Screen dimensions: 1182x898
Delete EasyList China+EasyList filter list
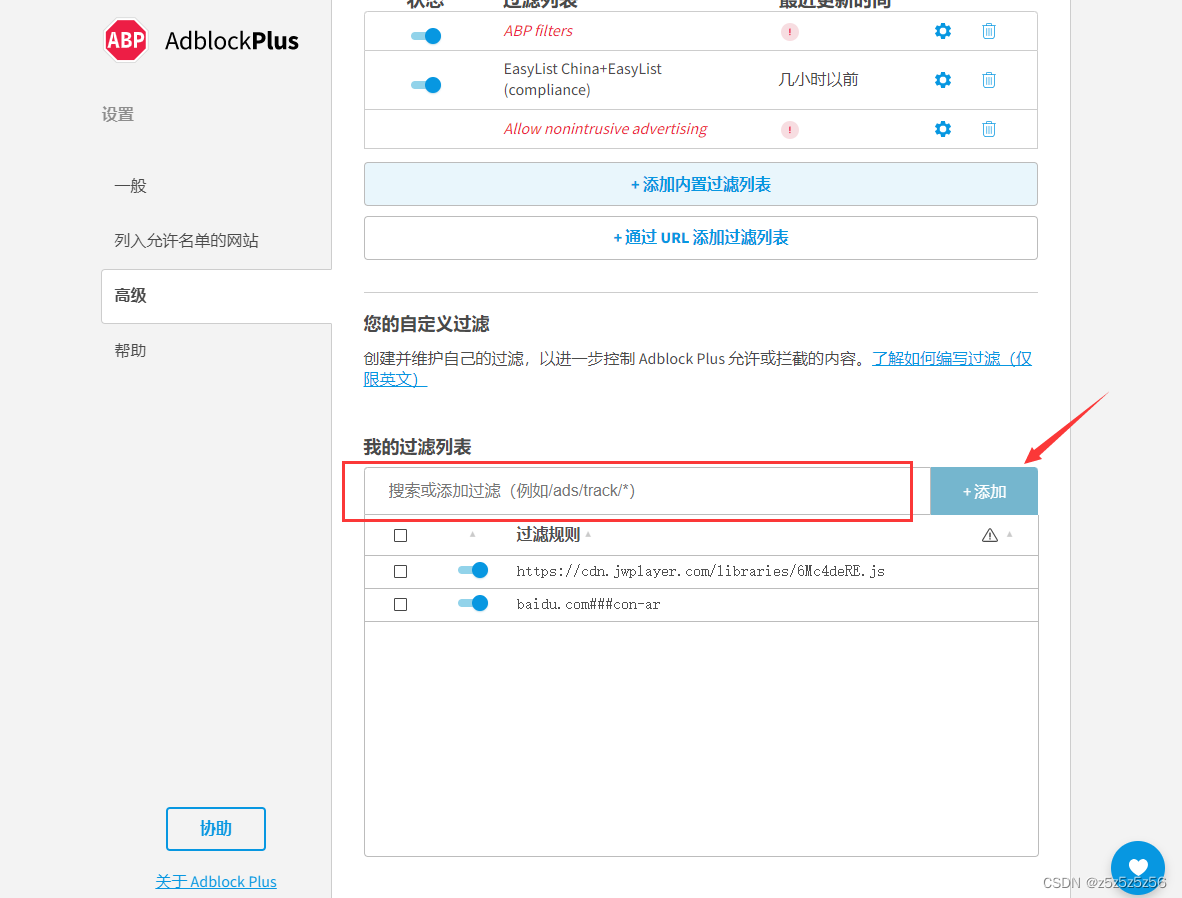pyautogui.click(x=988, y=80)
